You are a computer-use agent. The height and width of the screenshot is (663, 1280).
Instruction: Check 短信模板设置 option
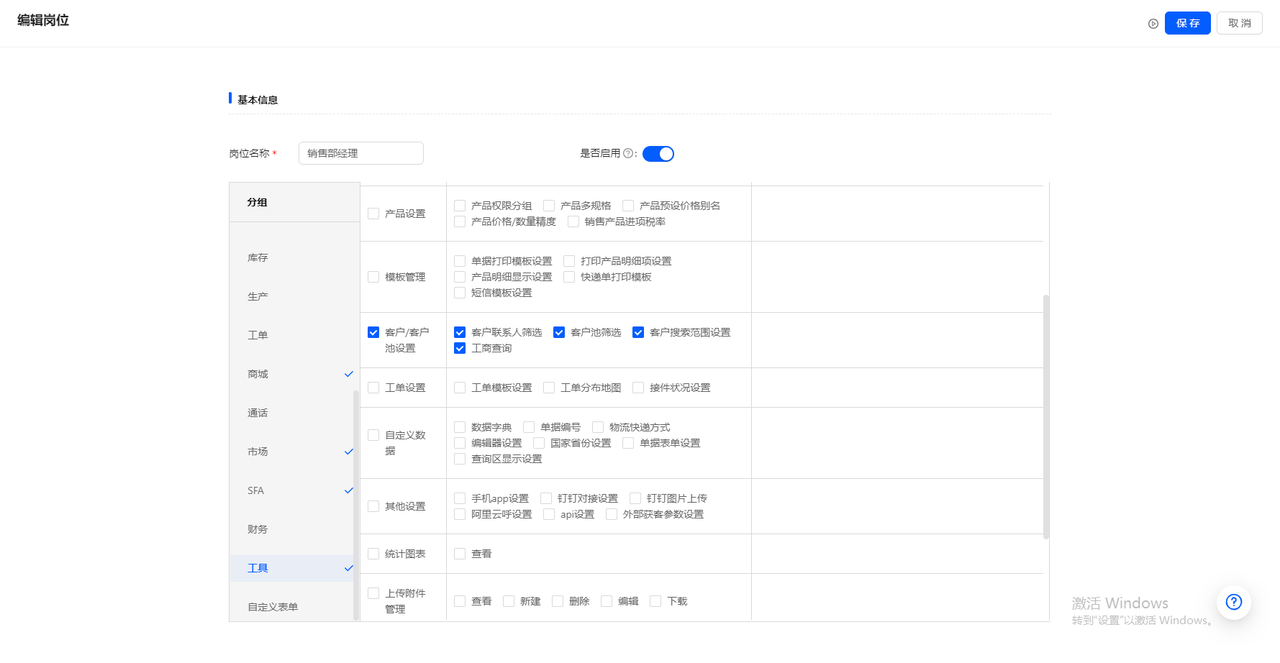460,293
